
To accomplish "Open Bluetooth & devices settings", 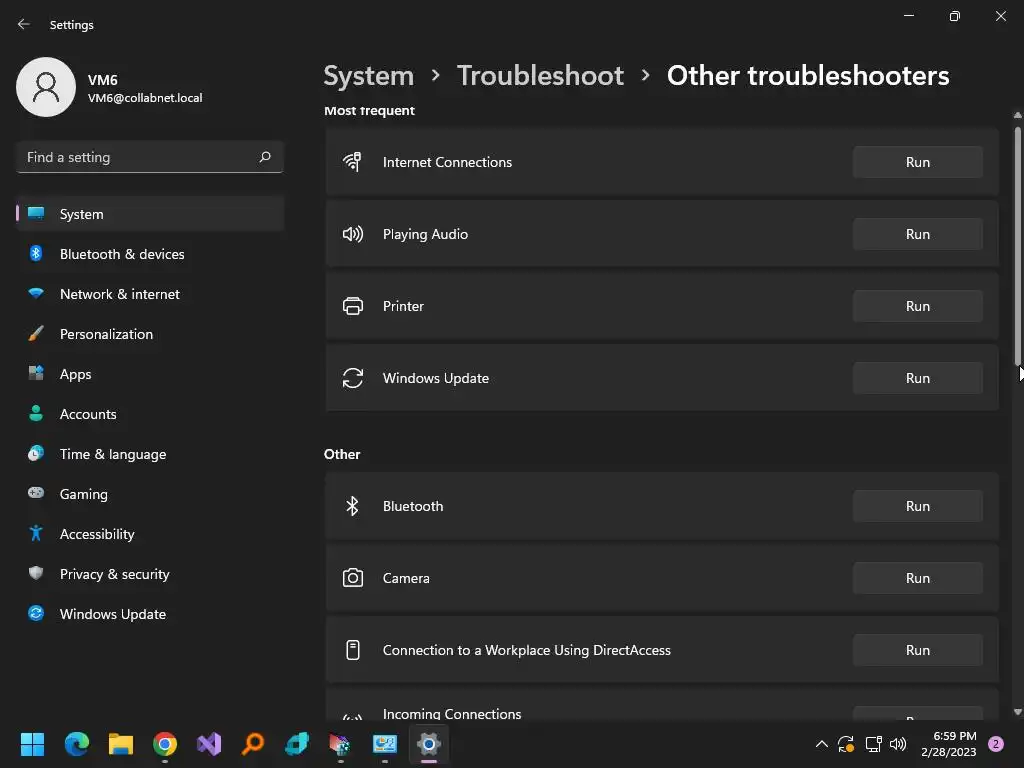I will tap(150, 254).
